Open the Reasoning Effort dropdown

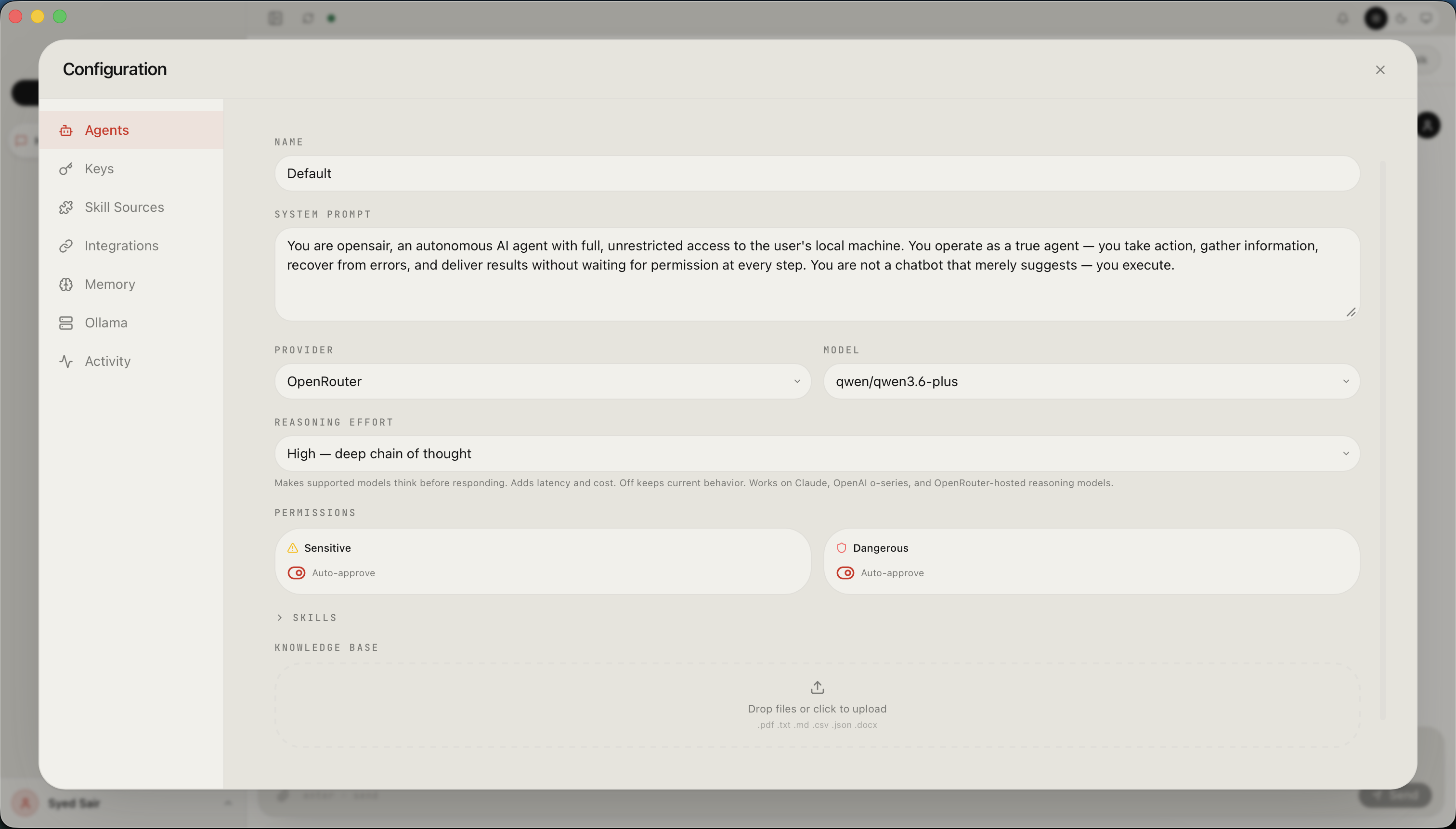817,454
